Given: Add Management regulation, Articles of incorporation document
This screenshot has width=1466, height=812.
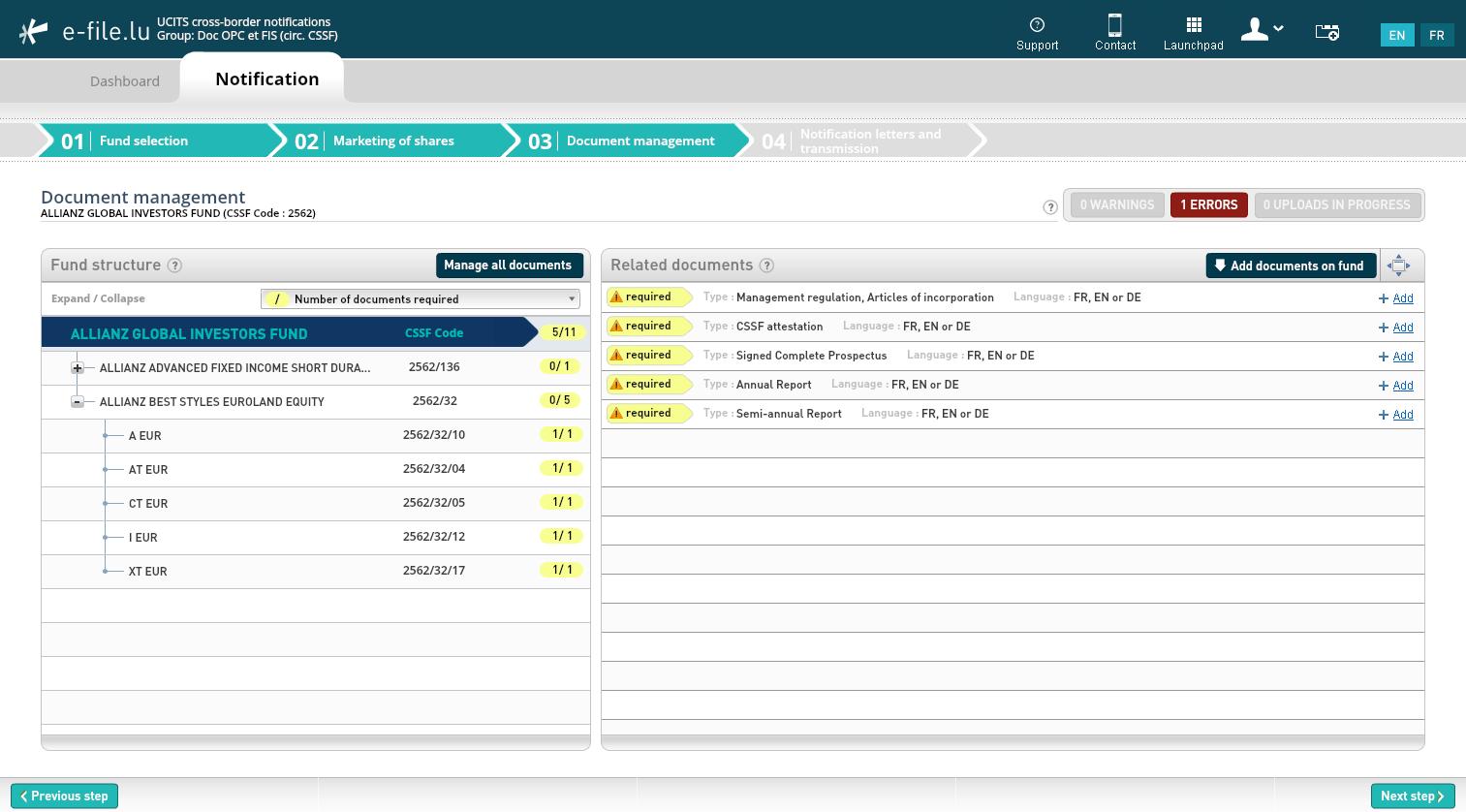Looking at the screenshot, I should pos(1396,298).
